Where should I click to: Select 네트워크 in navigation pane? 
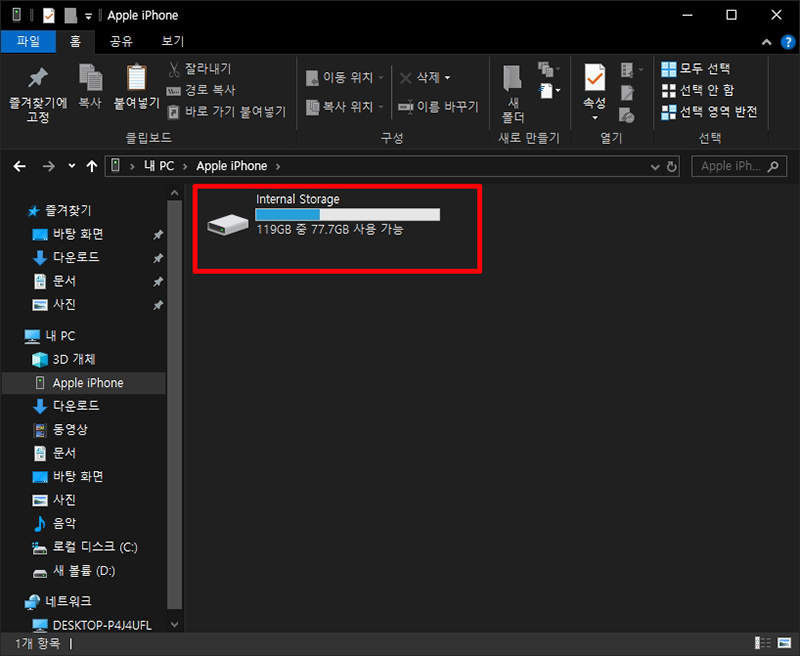68,601
